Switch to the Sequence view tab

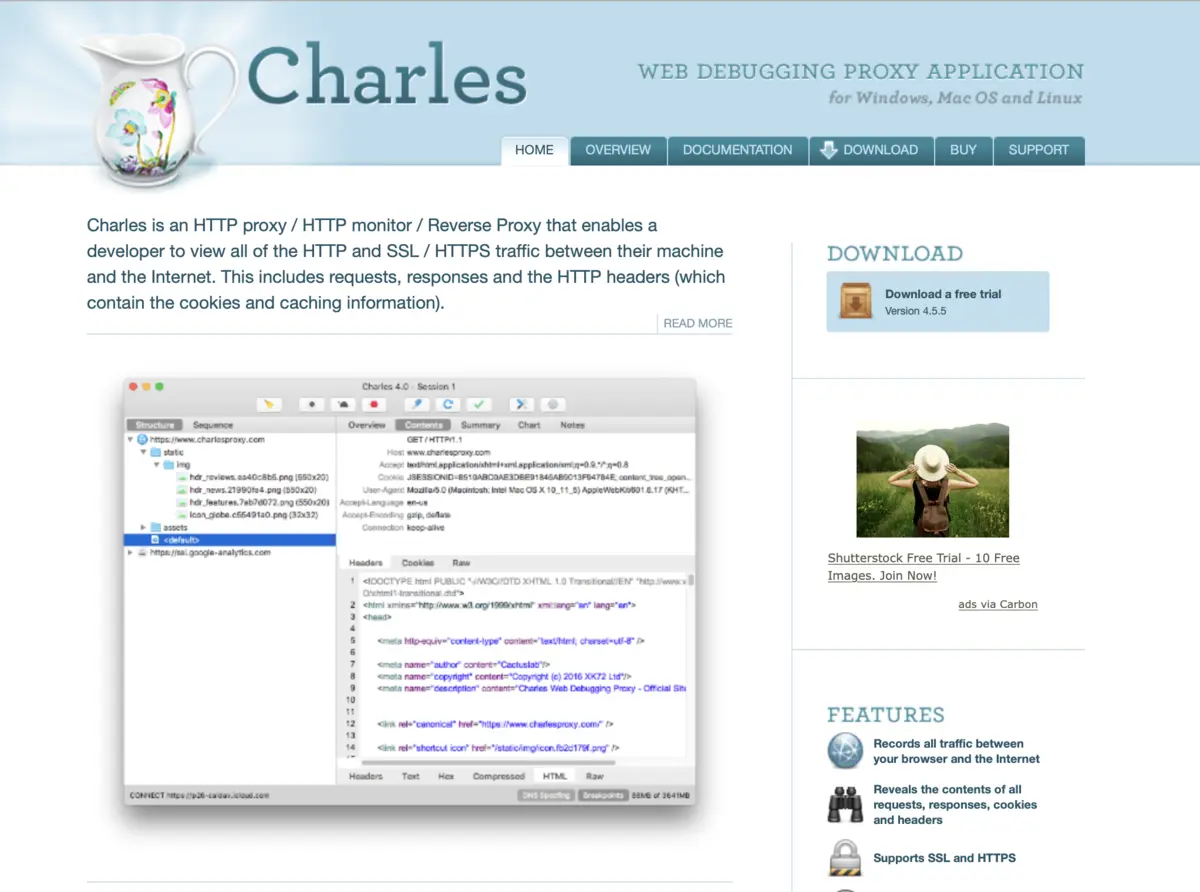point(213,425)
